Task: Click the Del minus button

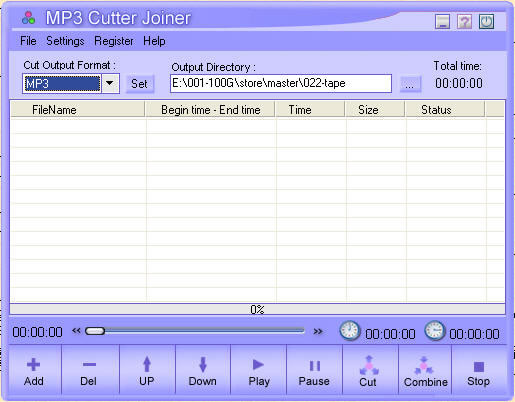Action: pos(89,371)
